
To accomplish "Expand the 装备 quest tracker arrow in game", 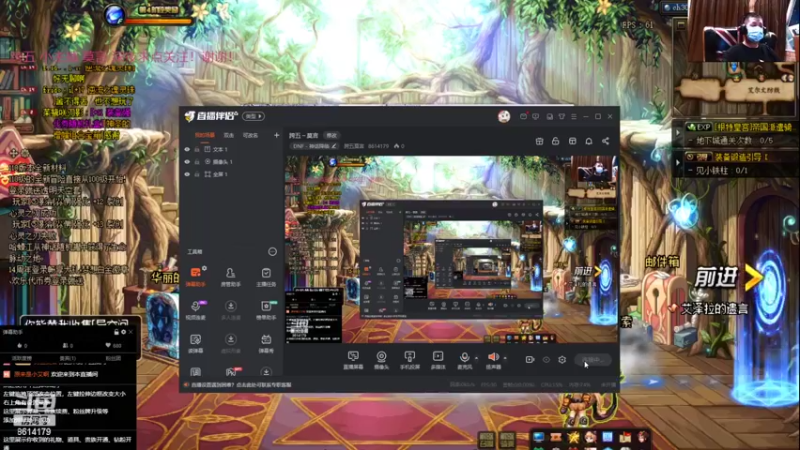I will pyautogui.click(x=678, y=163).
